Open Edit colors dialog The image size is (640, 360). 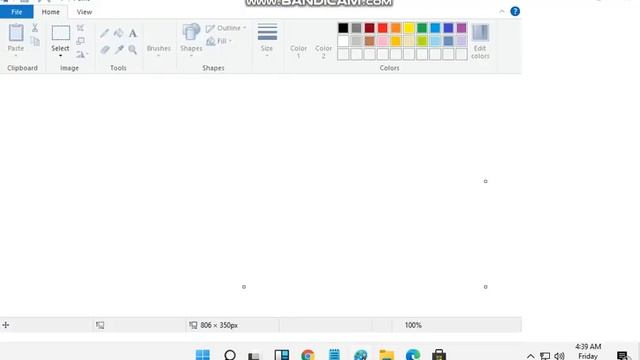(x=480, y=41)
